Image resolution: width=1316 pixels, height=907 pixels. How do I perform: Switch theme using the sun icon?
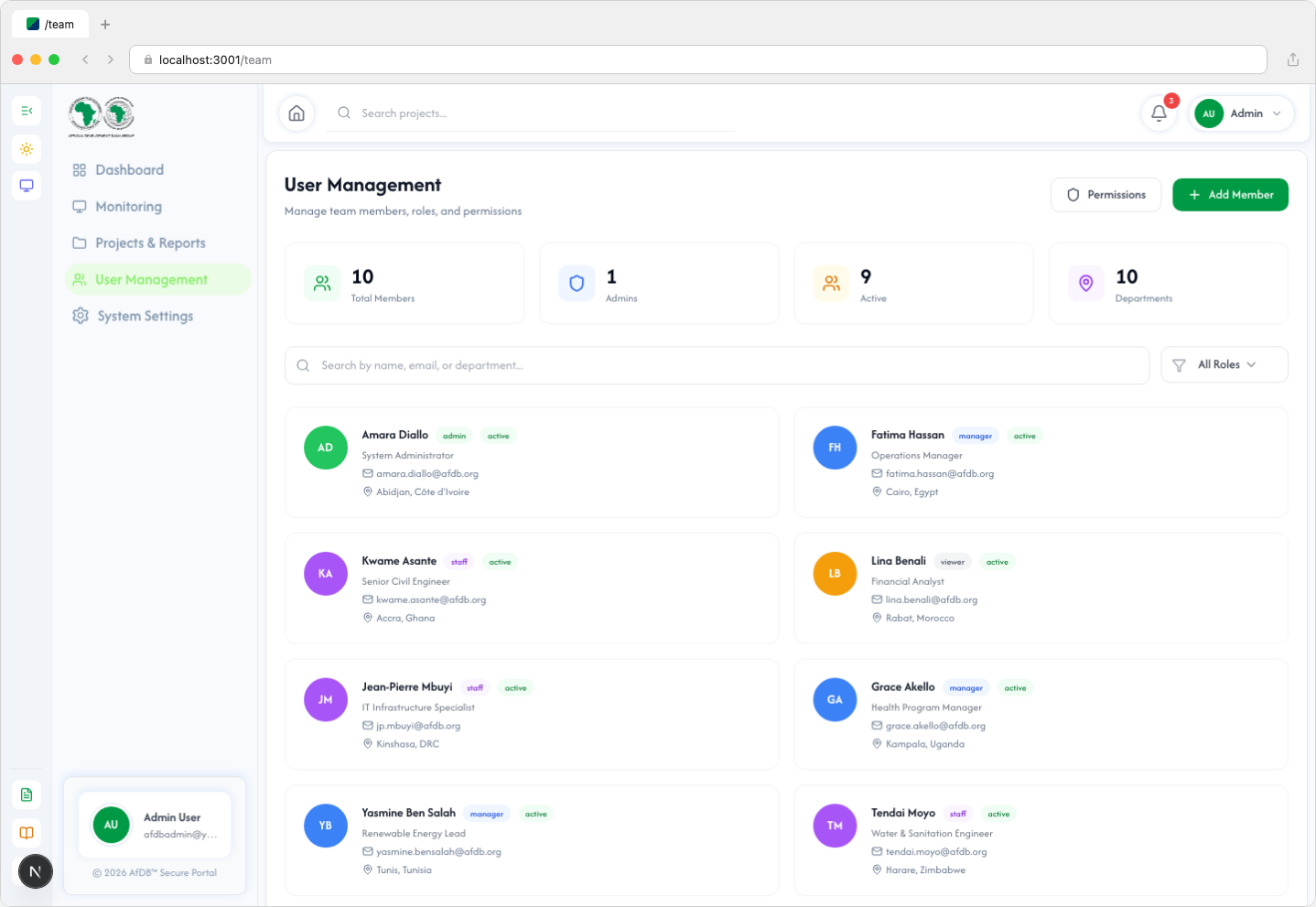point(27,148)
